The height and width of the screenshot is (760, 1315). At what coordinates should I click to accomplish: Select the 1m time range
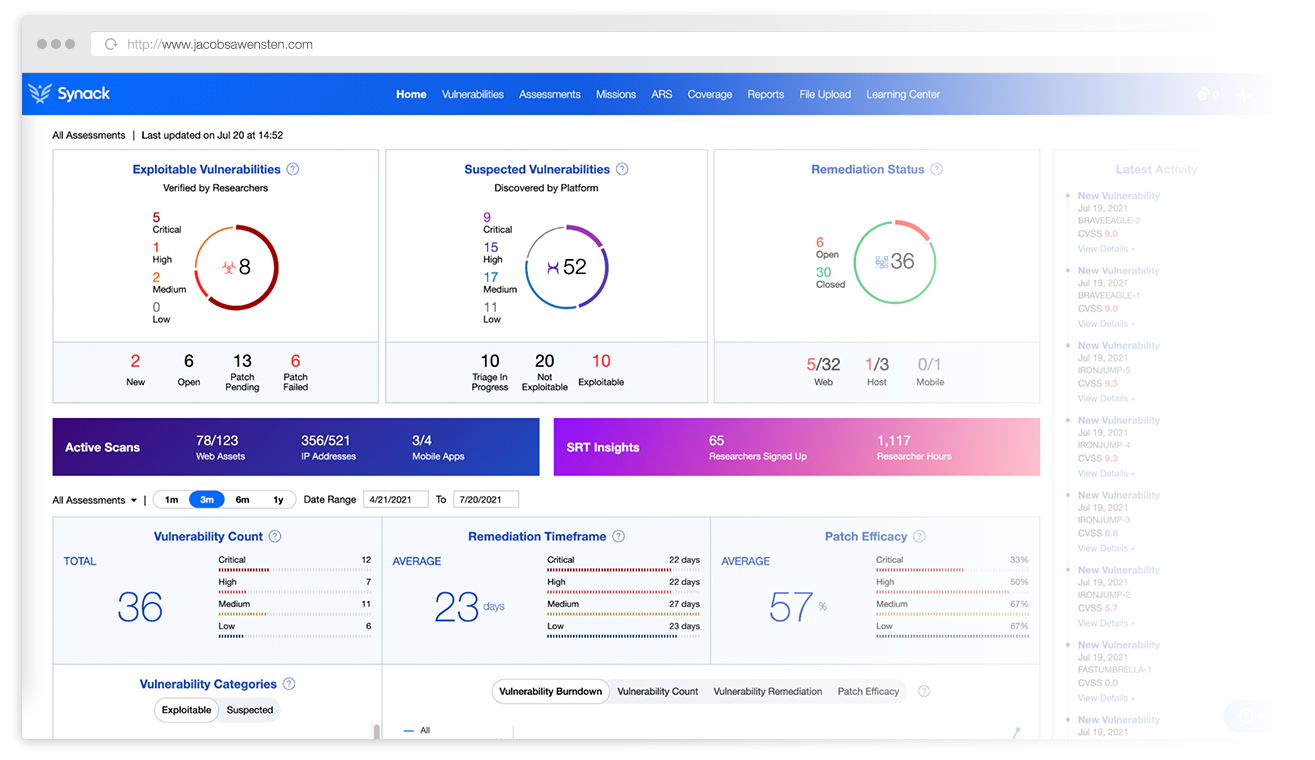171,499
